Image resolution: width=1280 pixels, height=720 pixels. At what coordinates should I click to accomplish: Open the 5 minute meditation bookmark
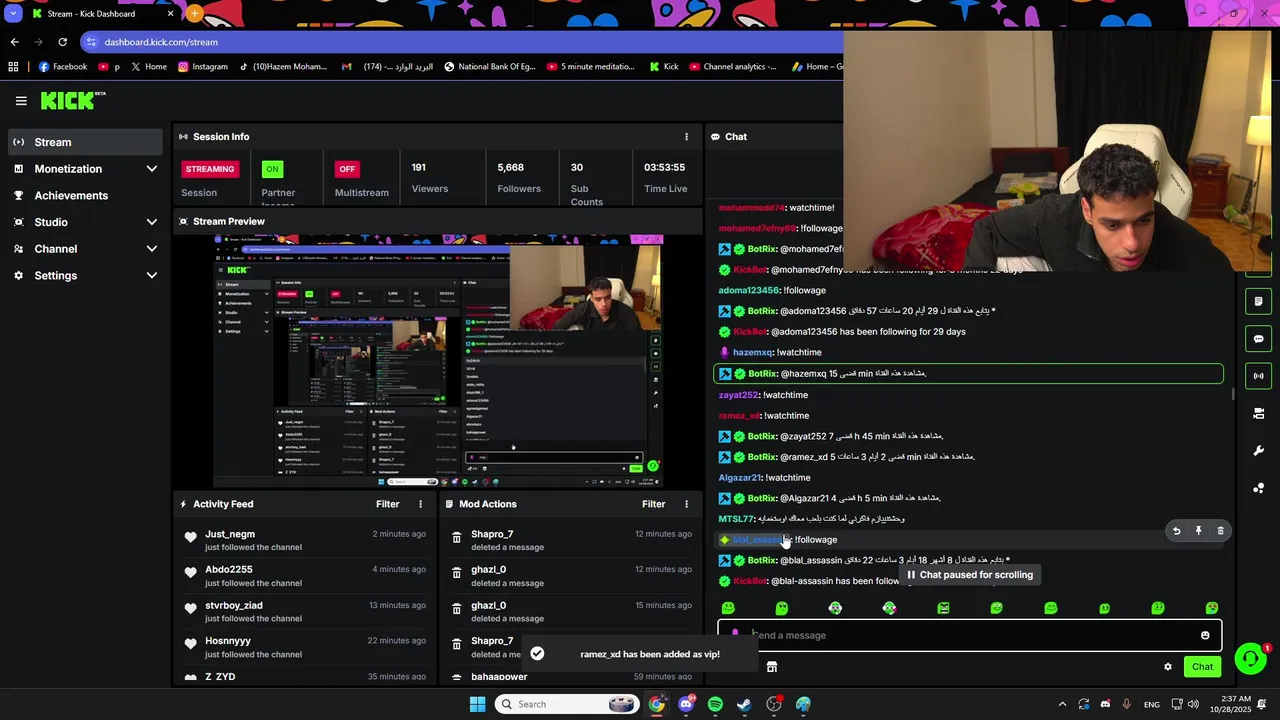coord(591,67)
